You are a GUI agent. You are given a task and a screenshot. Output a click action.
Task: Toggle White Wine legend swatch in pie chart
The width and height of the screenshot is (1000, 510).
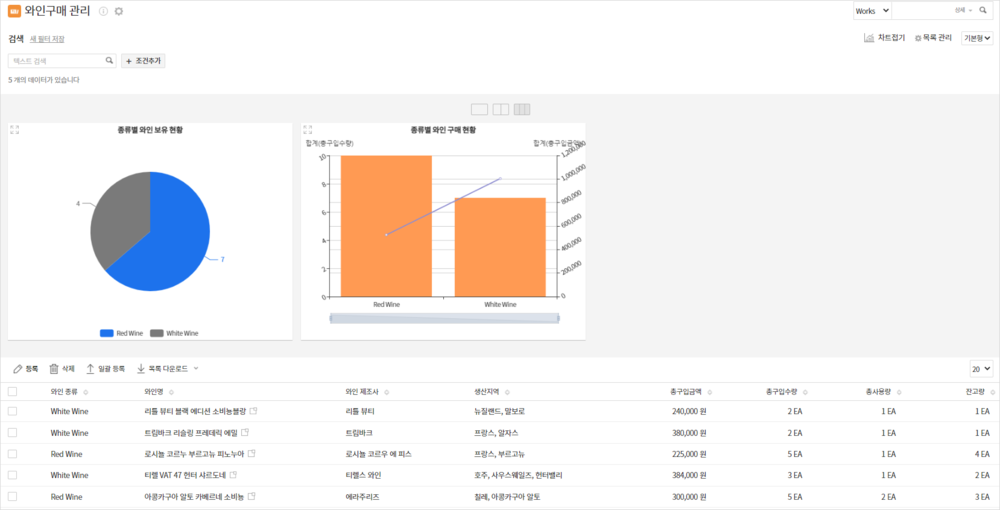click(x=157, y=333)
